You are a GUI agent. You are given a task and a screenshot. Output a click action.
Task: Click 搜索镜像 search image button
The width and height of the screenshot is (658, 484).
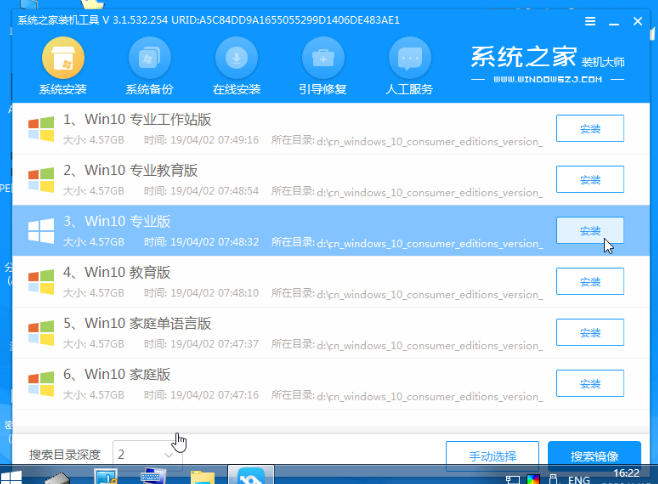click(x=594, y=456)
